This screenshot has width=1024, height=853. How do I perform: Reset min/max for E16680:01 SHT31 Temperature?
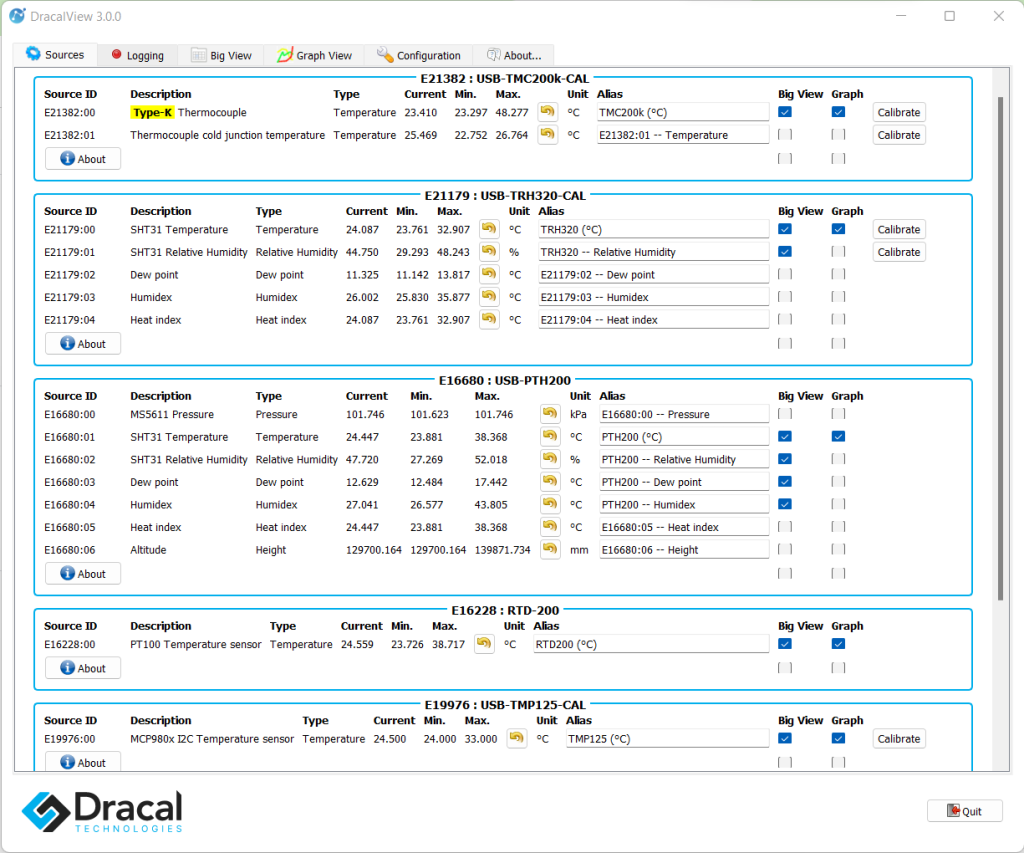(x=550, y=436)
